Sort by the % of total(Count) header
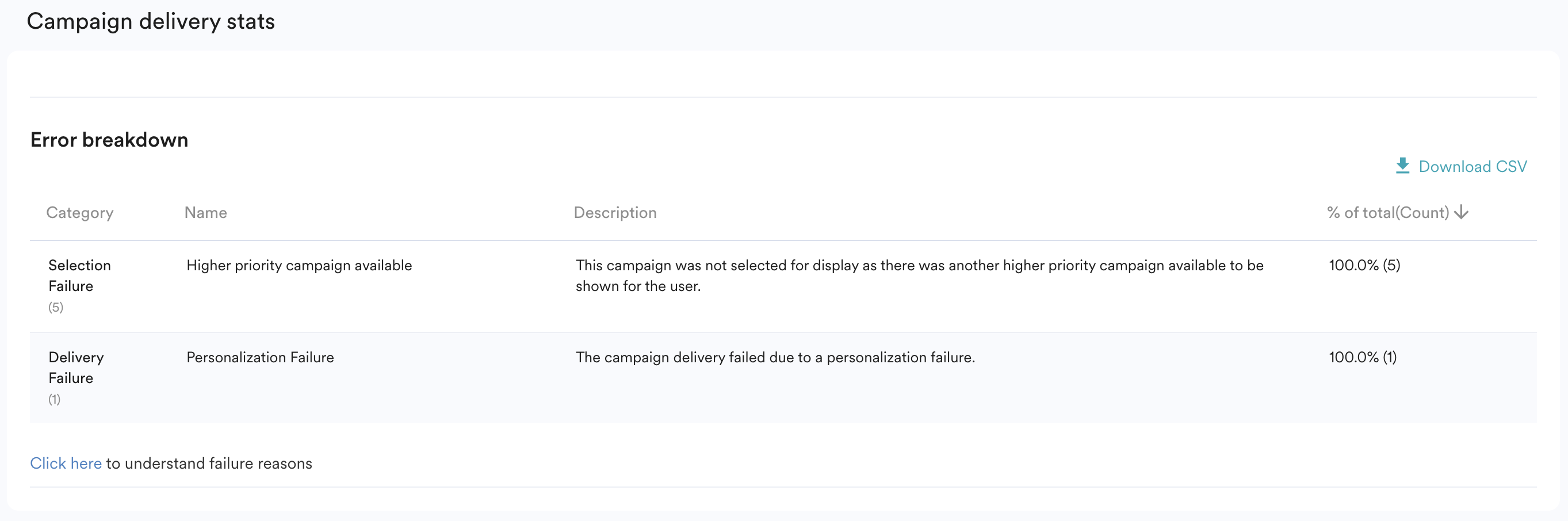Viewport: 1568px width, 521px height. (x=1387, y=212)
